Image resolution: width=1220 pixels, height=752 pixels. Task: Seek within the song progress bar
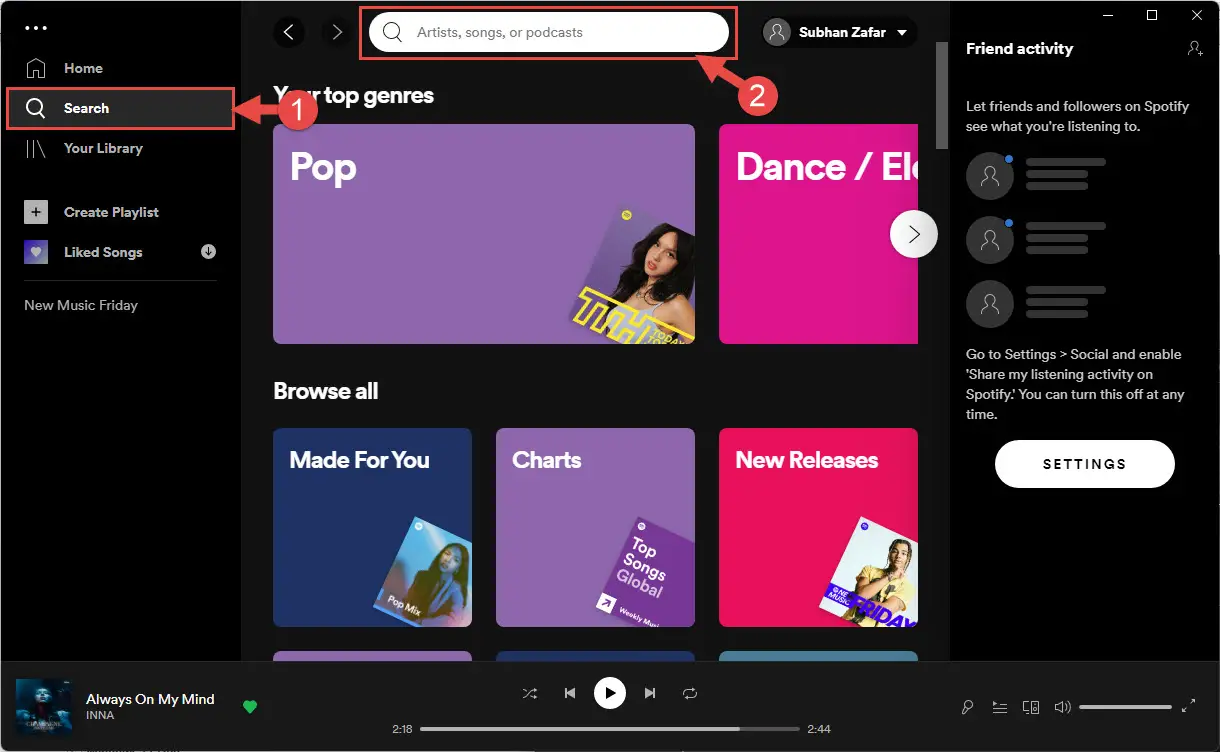coord(610,729)
